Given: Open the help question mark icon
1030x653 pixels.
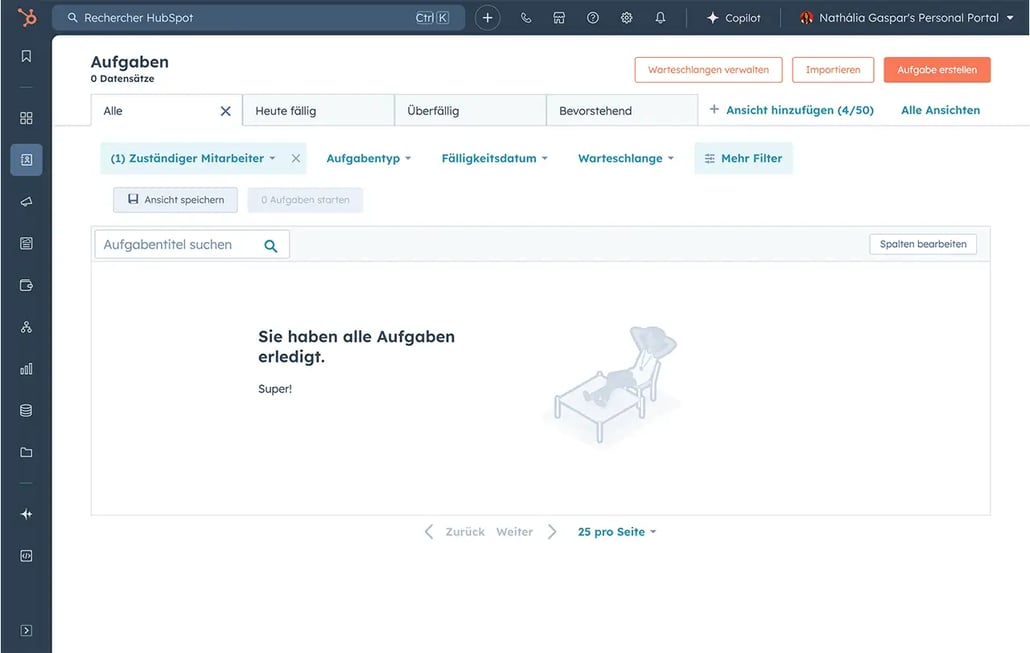Looking at the screenshot, I should click(593, 17).
